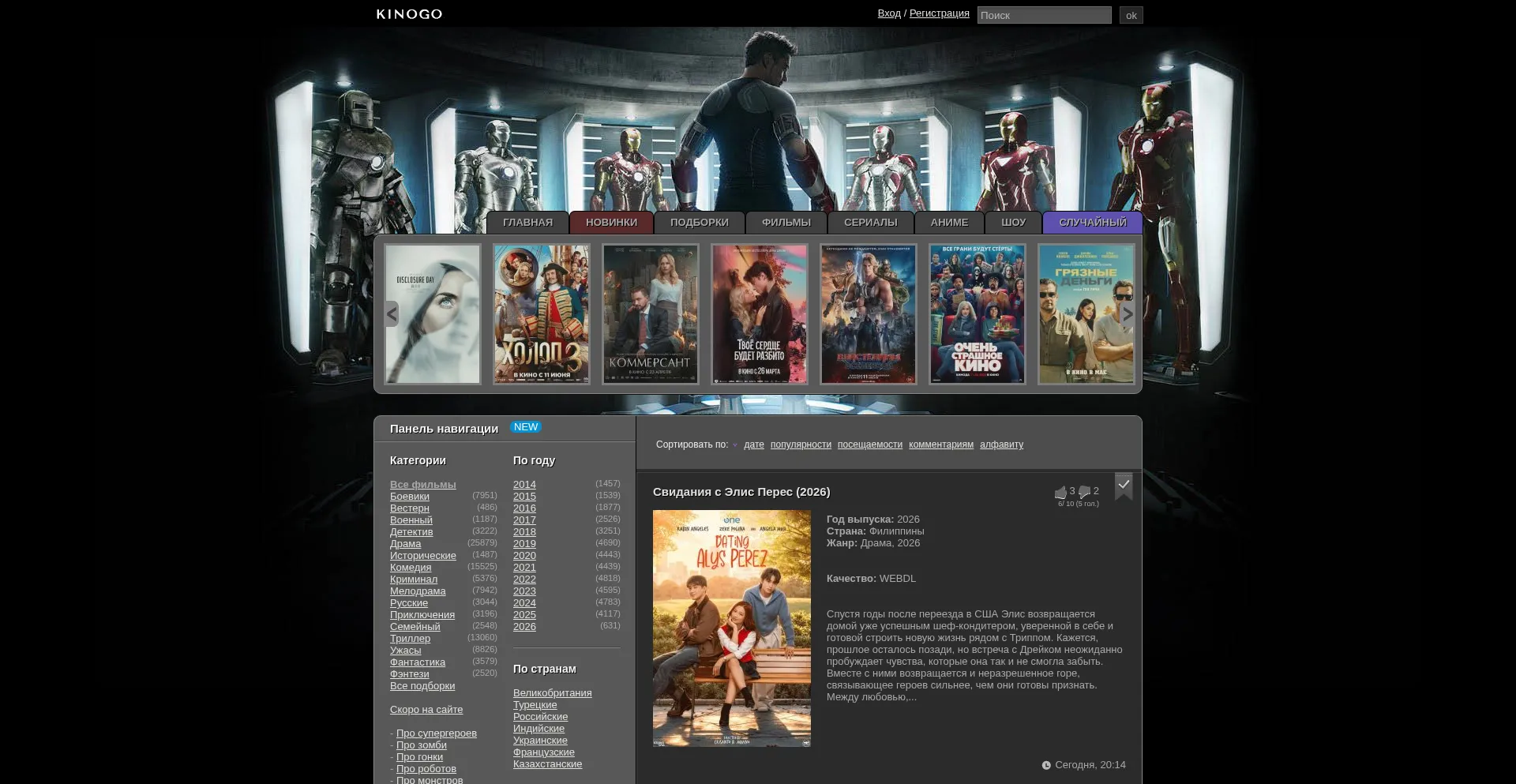Image resolution: width=1516 pixels, height=784 pixels.
Task: Open the Про гонки collection
Action: click(419, 757)
